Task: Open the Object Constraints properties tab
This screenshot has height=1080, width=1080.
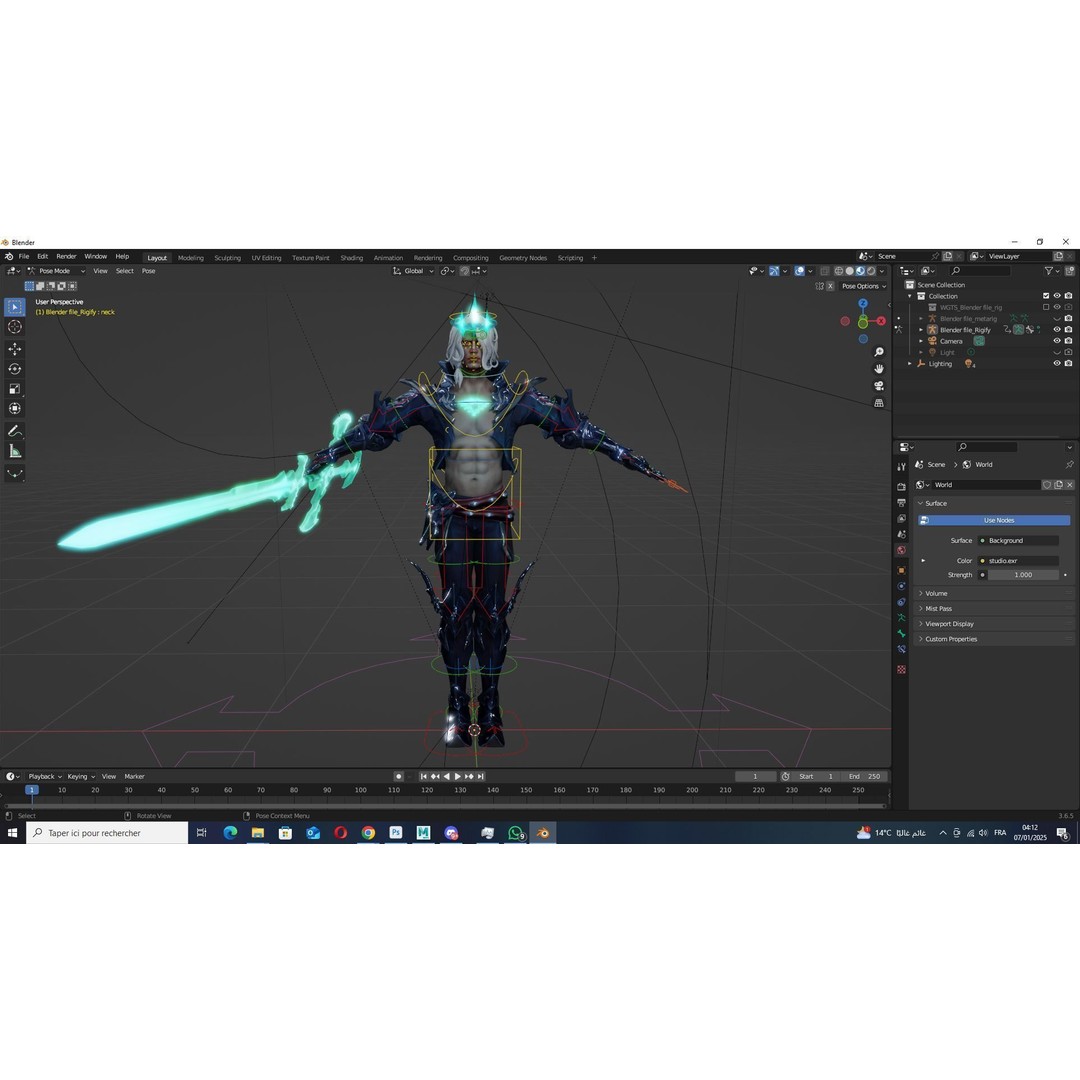Action: (902, 602)
